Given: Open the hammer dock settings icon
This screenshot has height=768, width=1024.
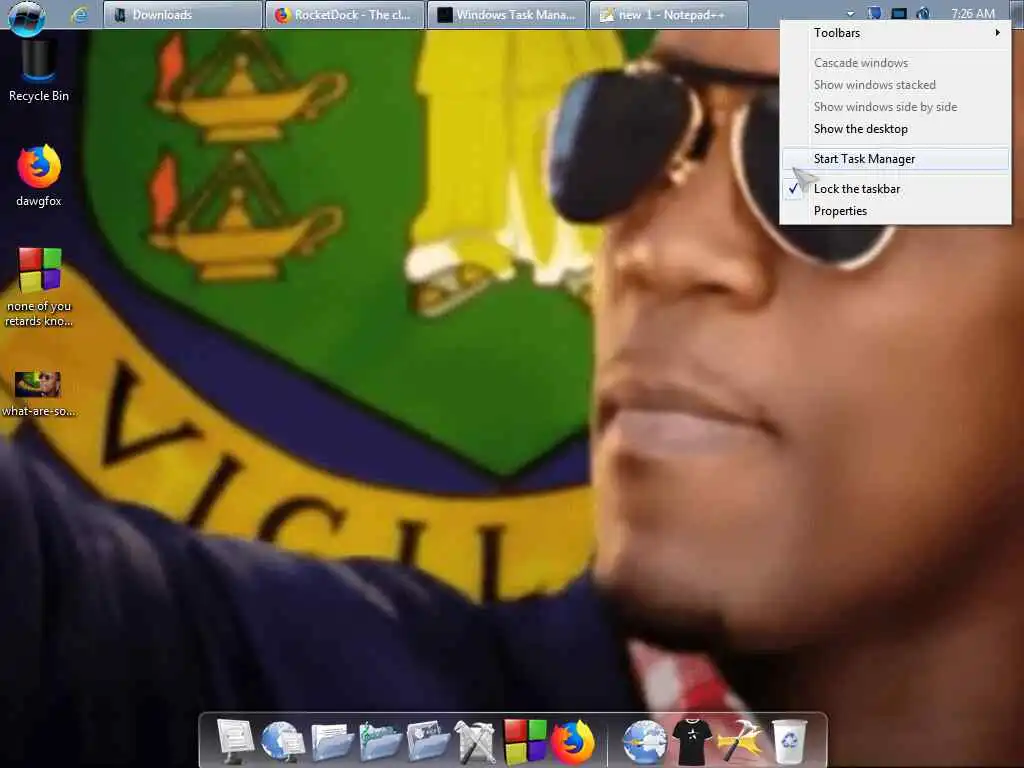Looking at the screenshot, I should coord(740,741).
